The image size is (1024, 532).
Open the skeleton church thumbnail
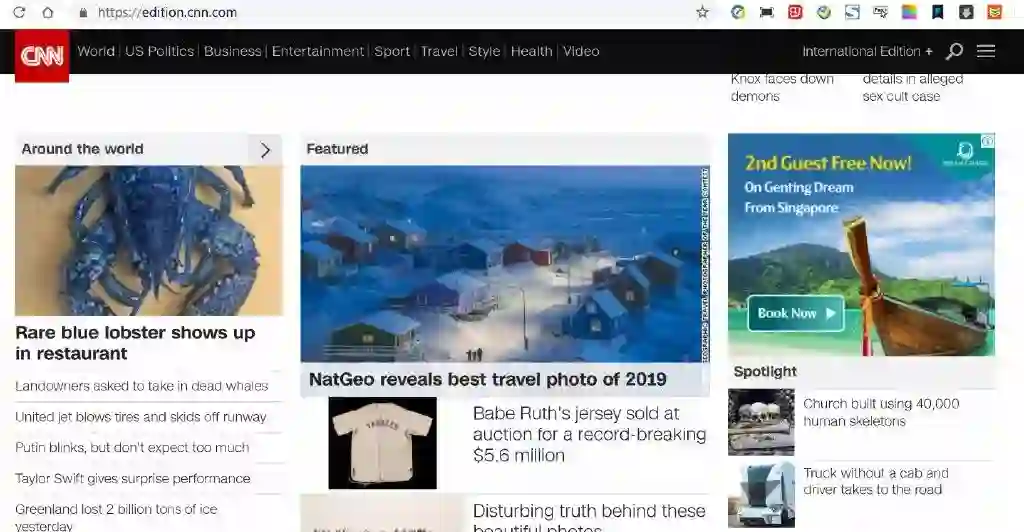tap(761, 422)
